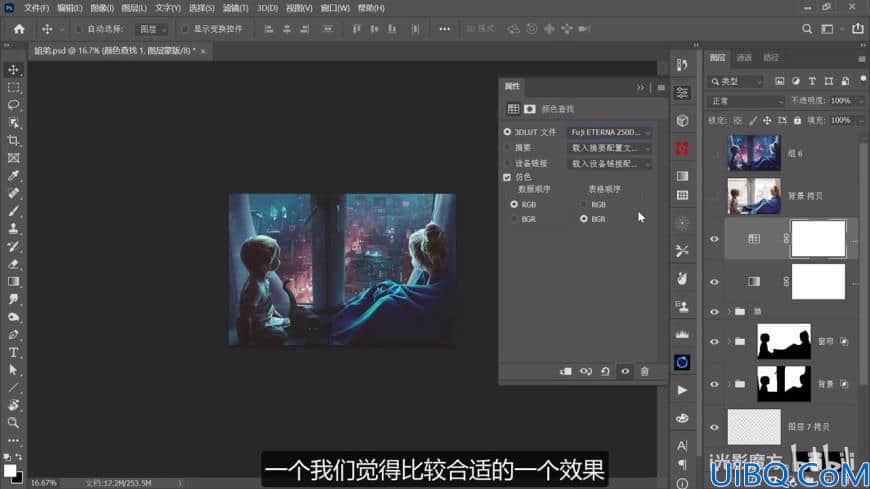Open the Search magnifier in options bar

pos(807,29)
